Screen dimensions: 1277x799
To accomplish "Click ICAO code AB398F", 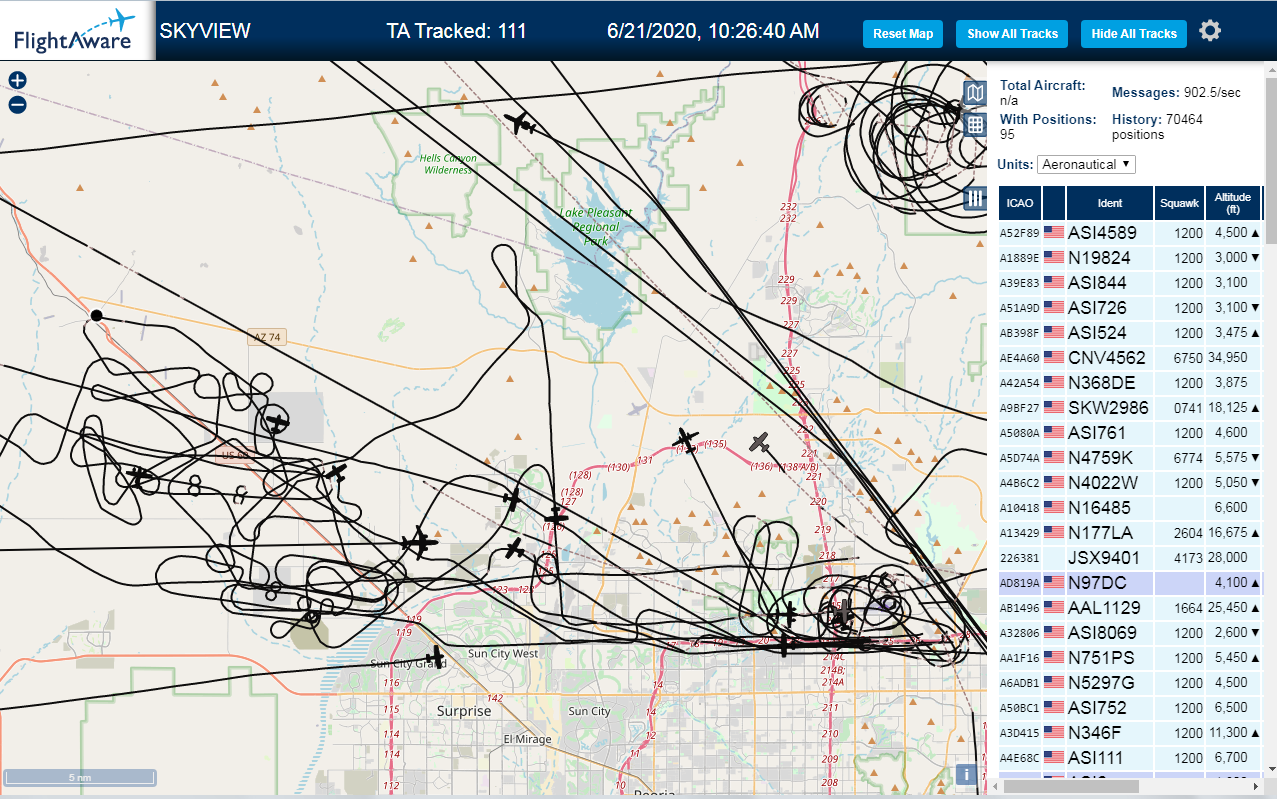I will [1019, 333].
